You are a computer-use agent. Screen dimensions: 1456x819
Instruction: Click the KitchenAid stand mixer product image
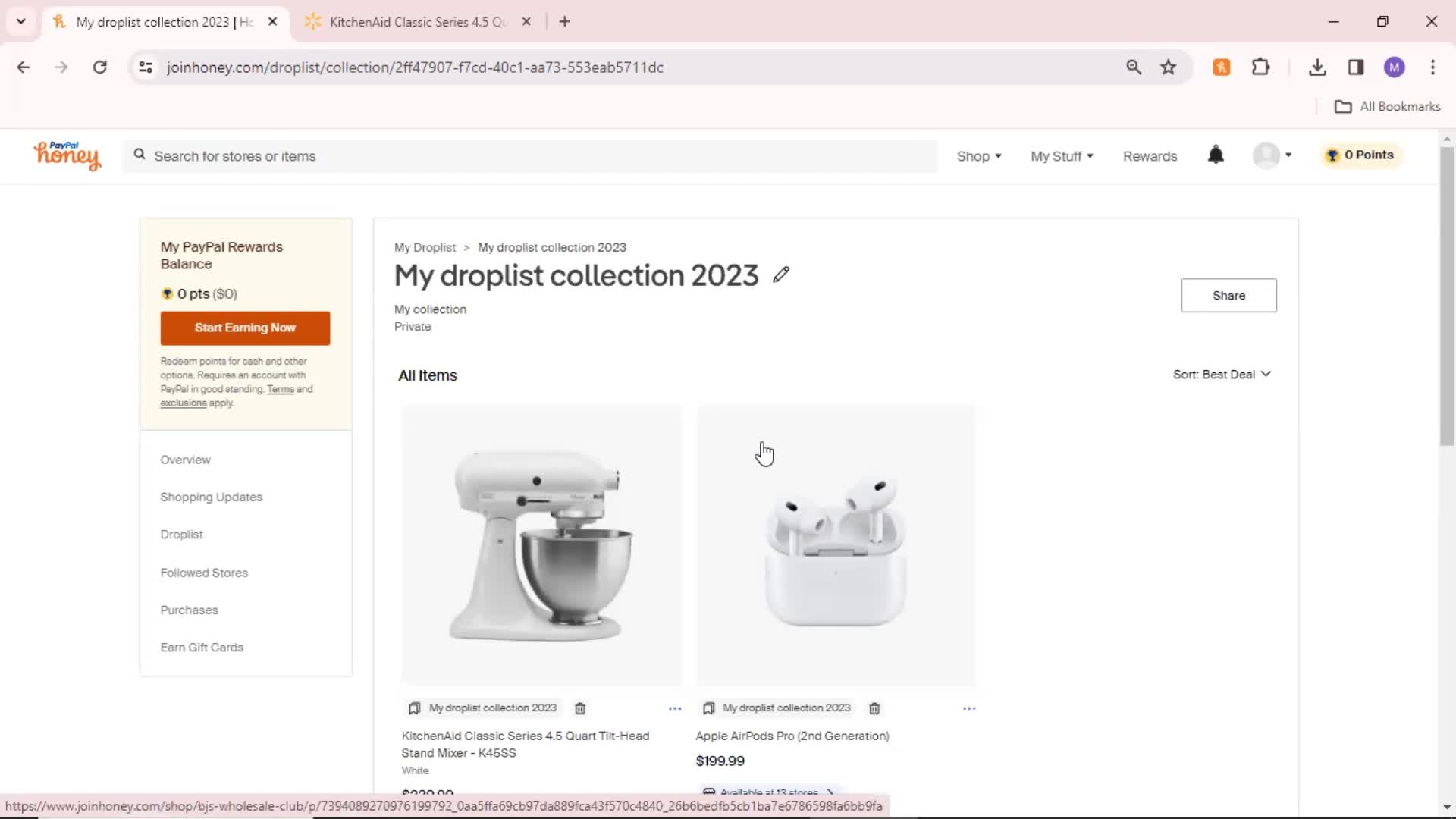(541, 545)
